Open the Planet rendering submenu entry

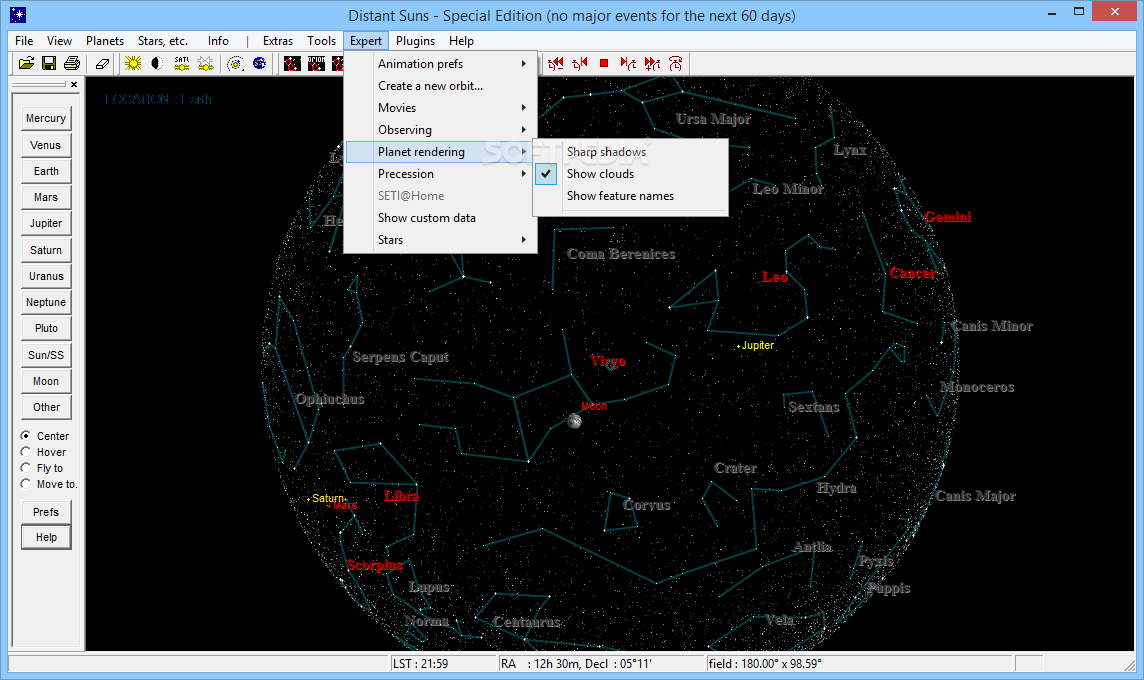441,152
